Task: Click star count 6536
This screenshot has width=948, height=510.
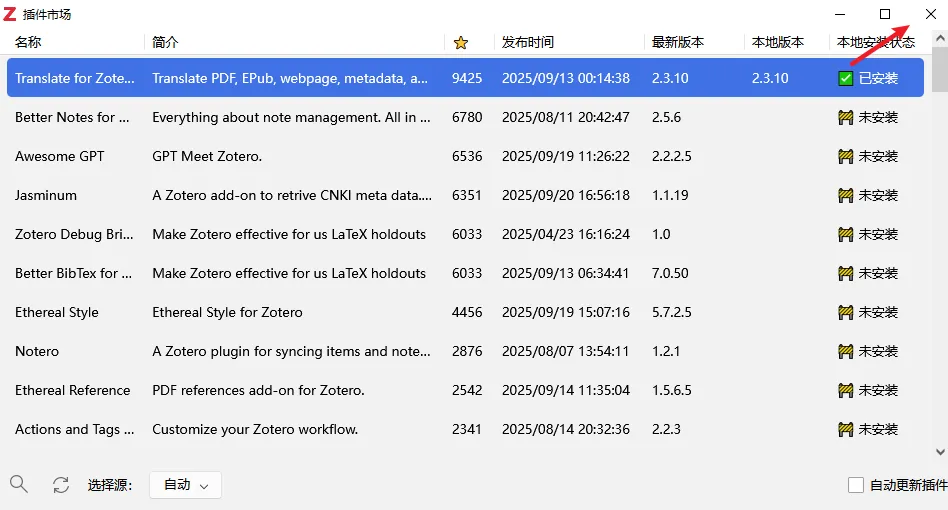Action: pyautogui.click(x=467, y=157)
